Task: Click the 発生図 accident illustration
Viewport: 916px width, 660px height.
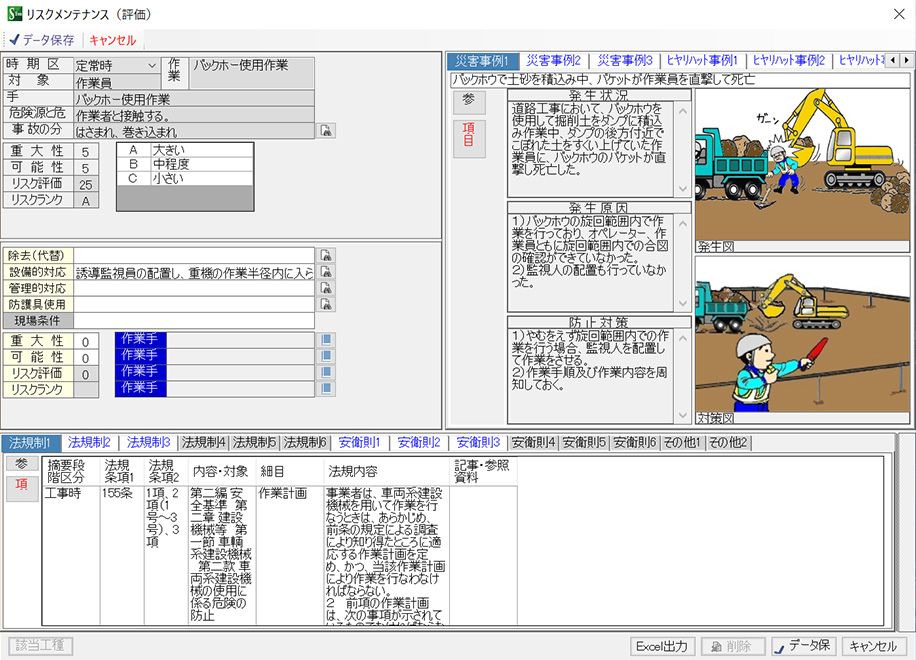Action: 802,165
